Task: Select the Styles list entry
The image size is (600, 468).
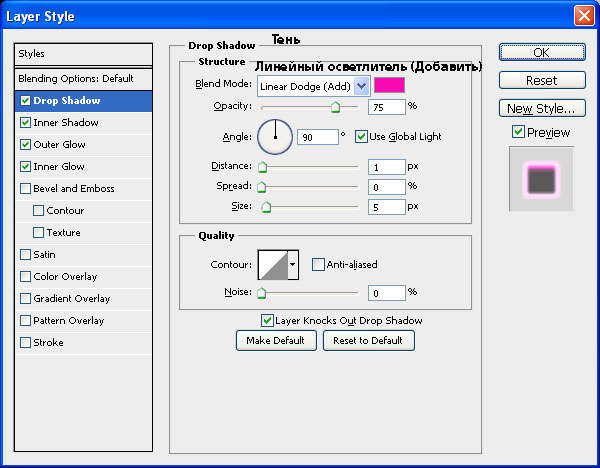Action: 83,54
